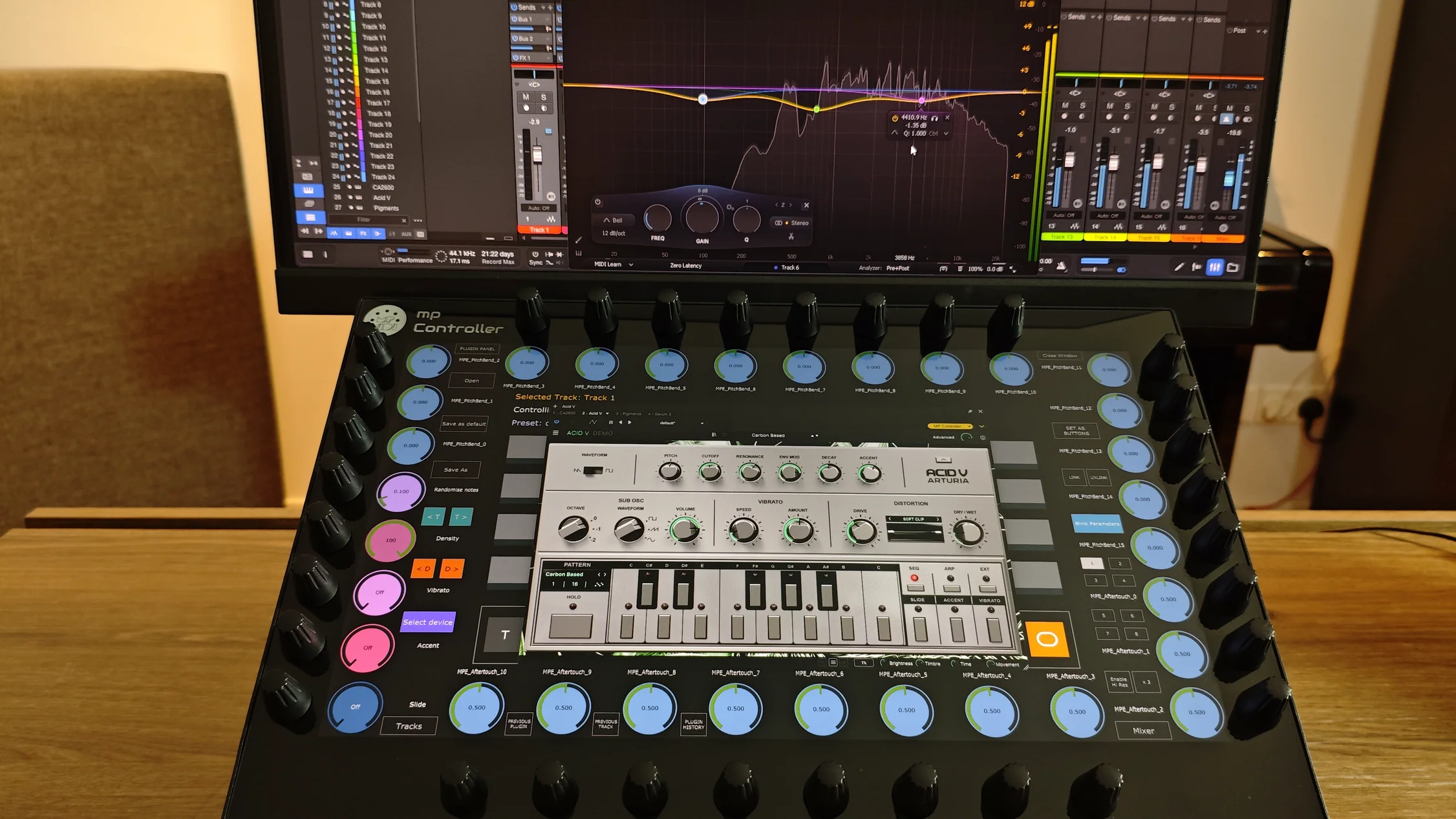
Task: Click the band settings gear icon near GAIN knob
Action: coord(730,207)
